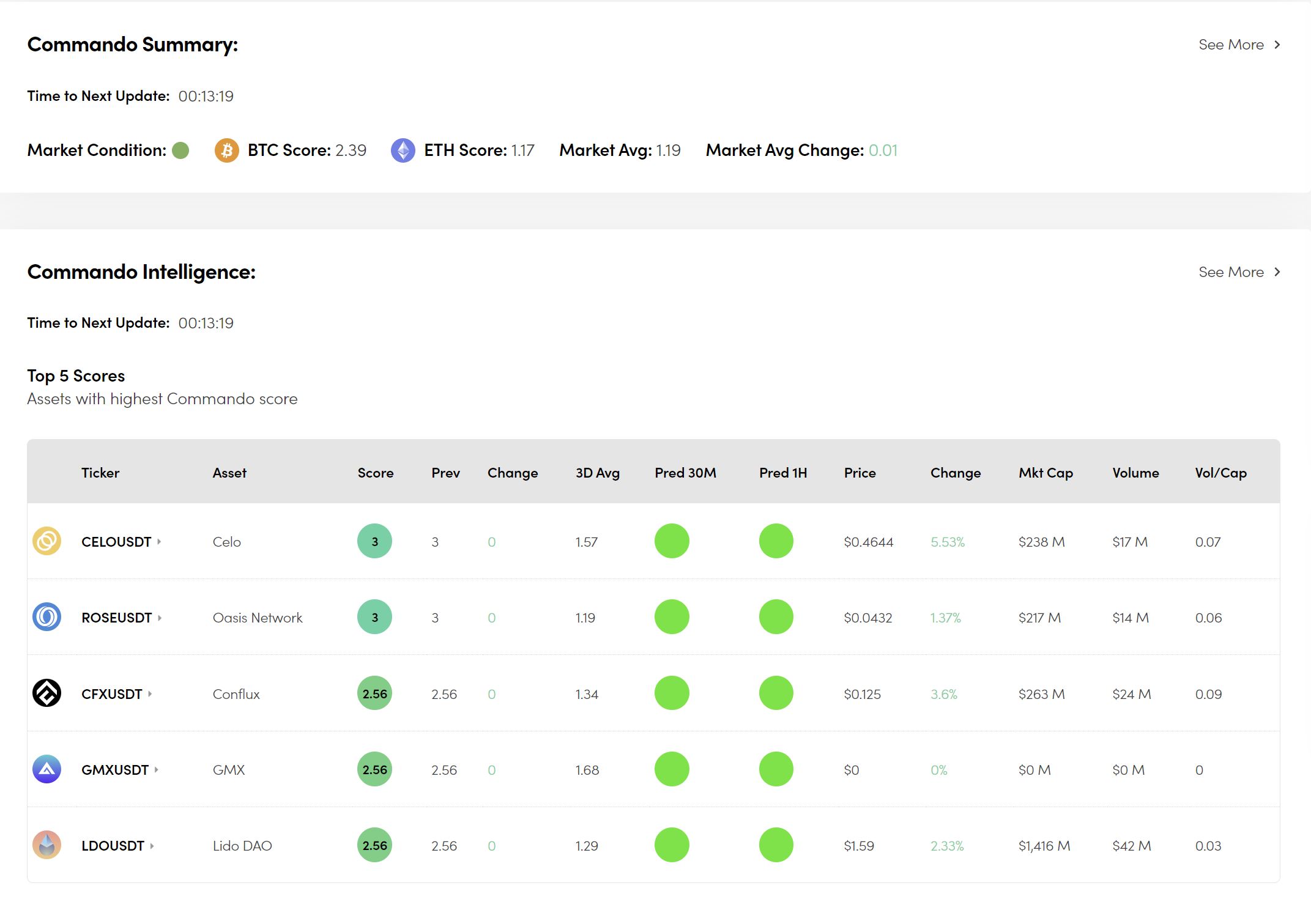
Task: Click the green Market Condition indicator dot
Action: [x=180, y=150]
